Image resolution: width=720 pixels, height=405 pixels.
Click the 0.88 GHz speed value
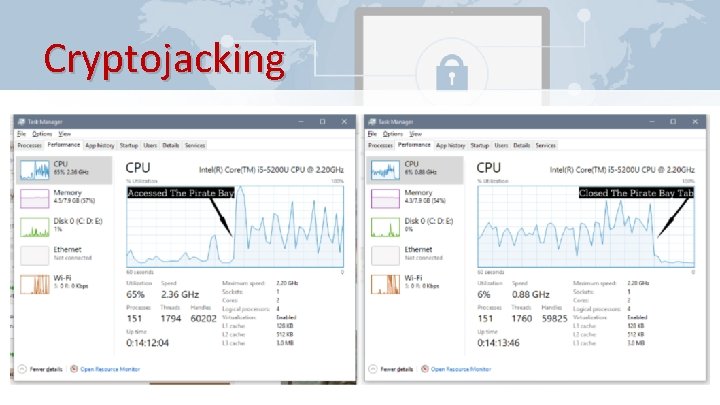tap(530, 294)
